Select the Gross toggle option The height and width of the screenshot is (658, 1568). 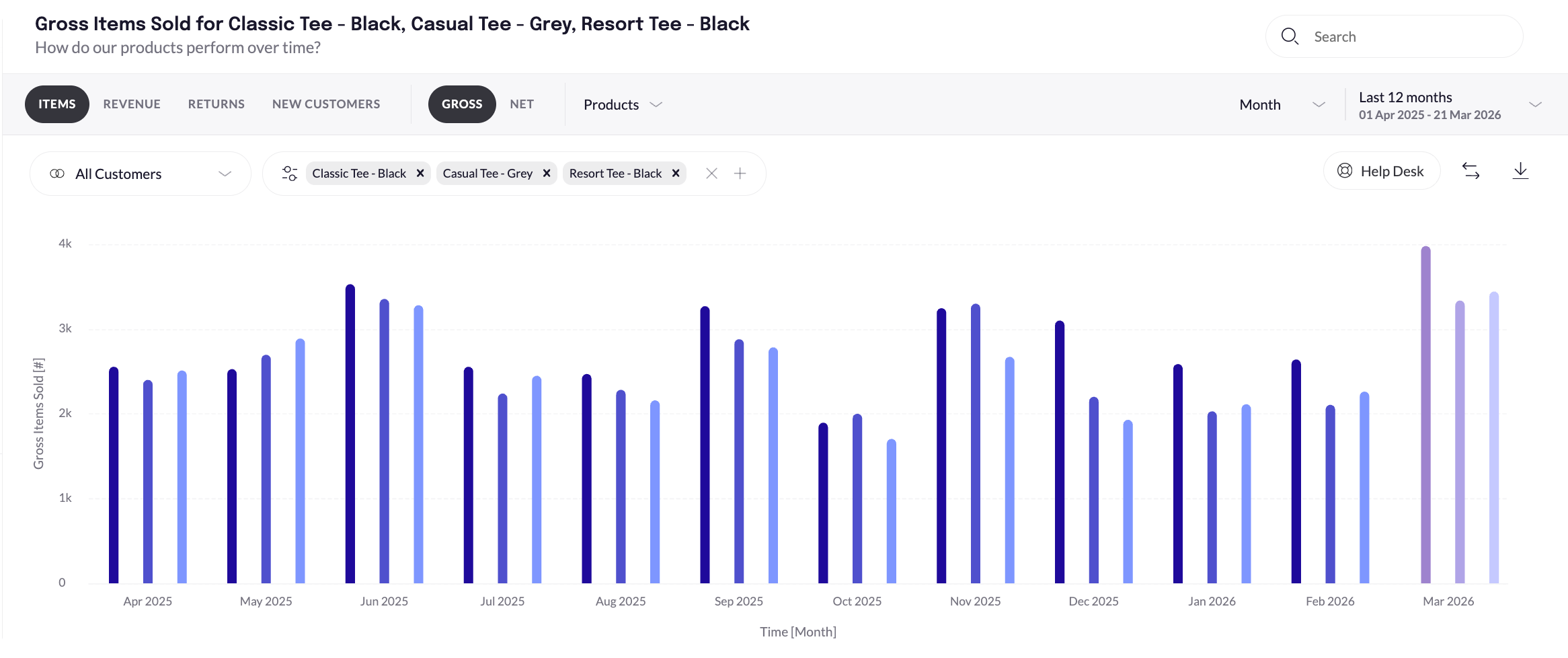(462, 104)
